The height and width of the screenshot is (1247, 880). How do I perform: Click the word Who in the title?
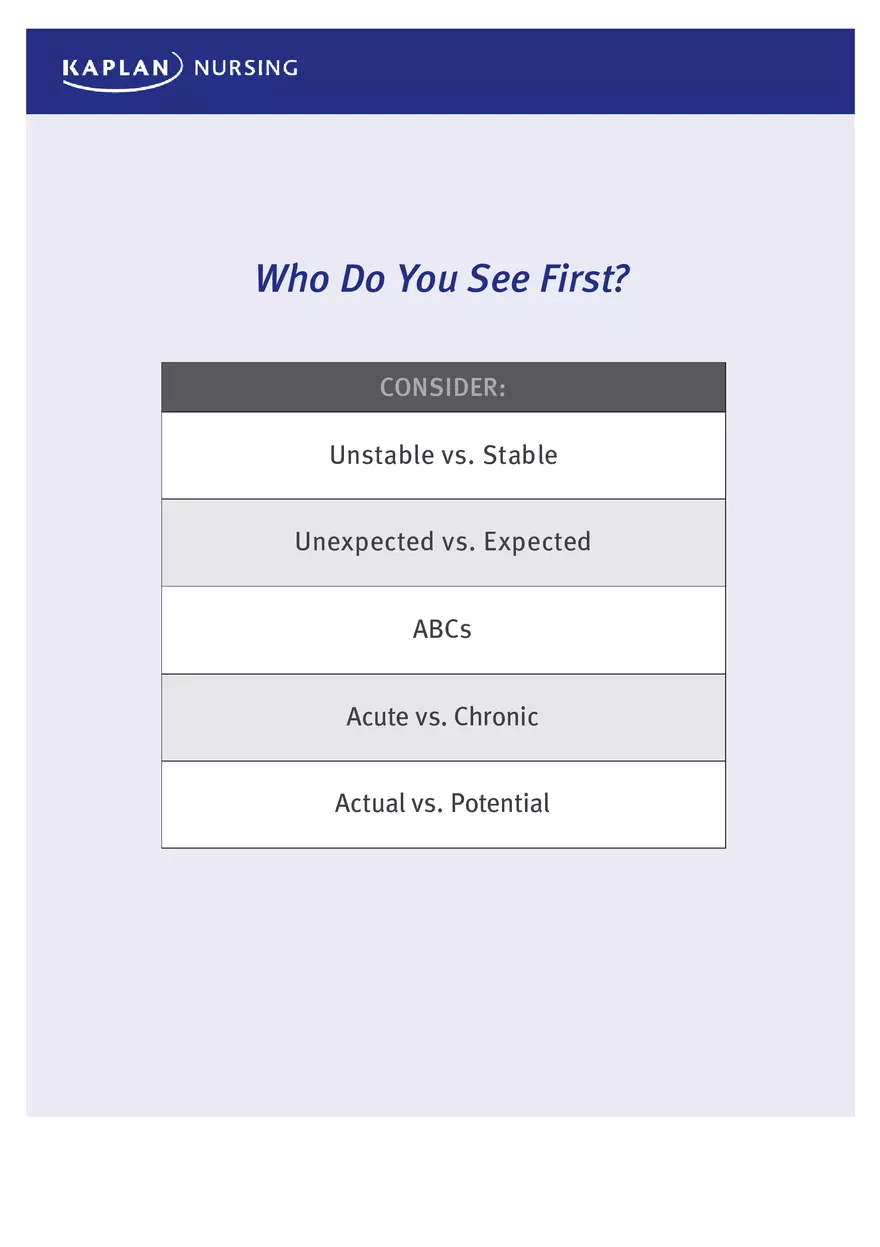click(292, 278)
